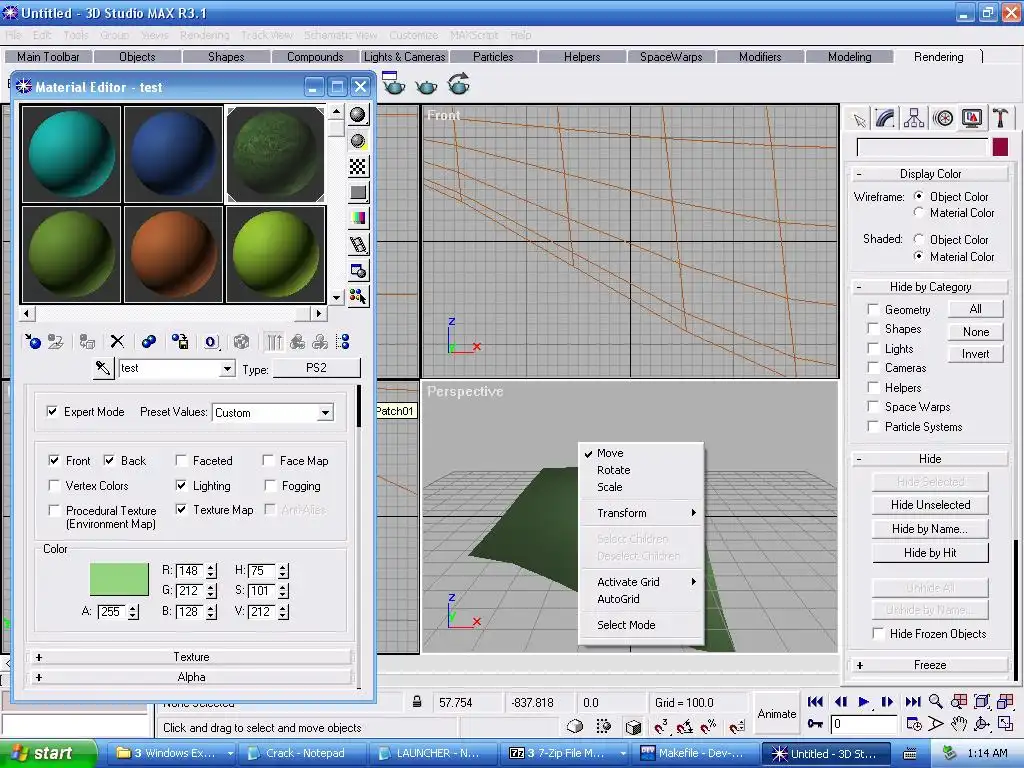The image size is (1024, 768).
Task: Switch to Modifiers toolbar tab
Action: click(760, 57)
